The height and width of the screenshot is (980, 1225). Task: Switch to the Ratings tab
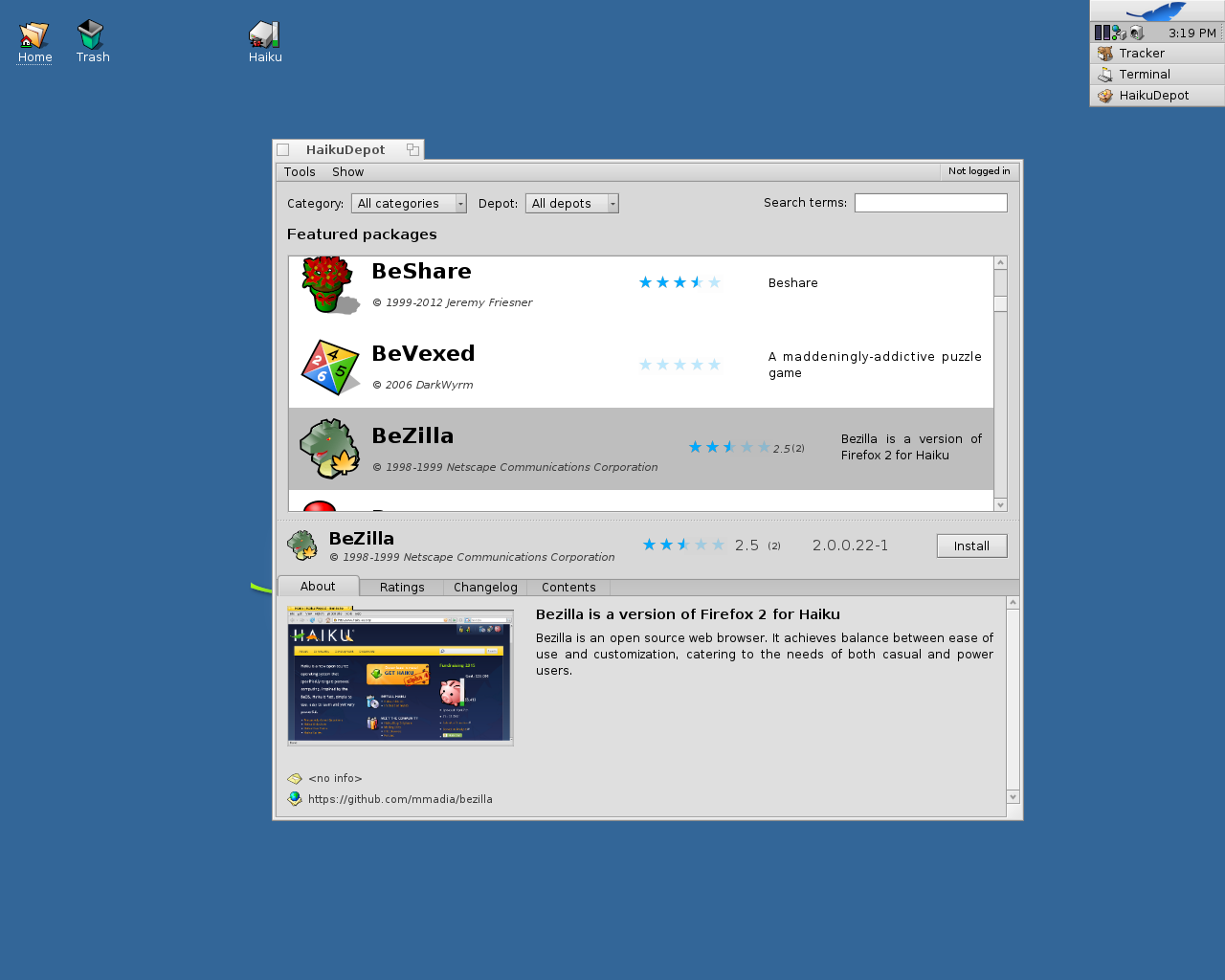[401, 587]
